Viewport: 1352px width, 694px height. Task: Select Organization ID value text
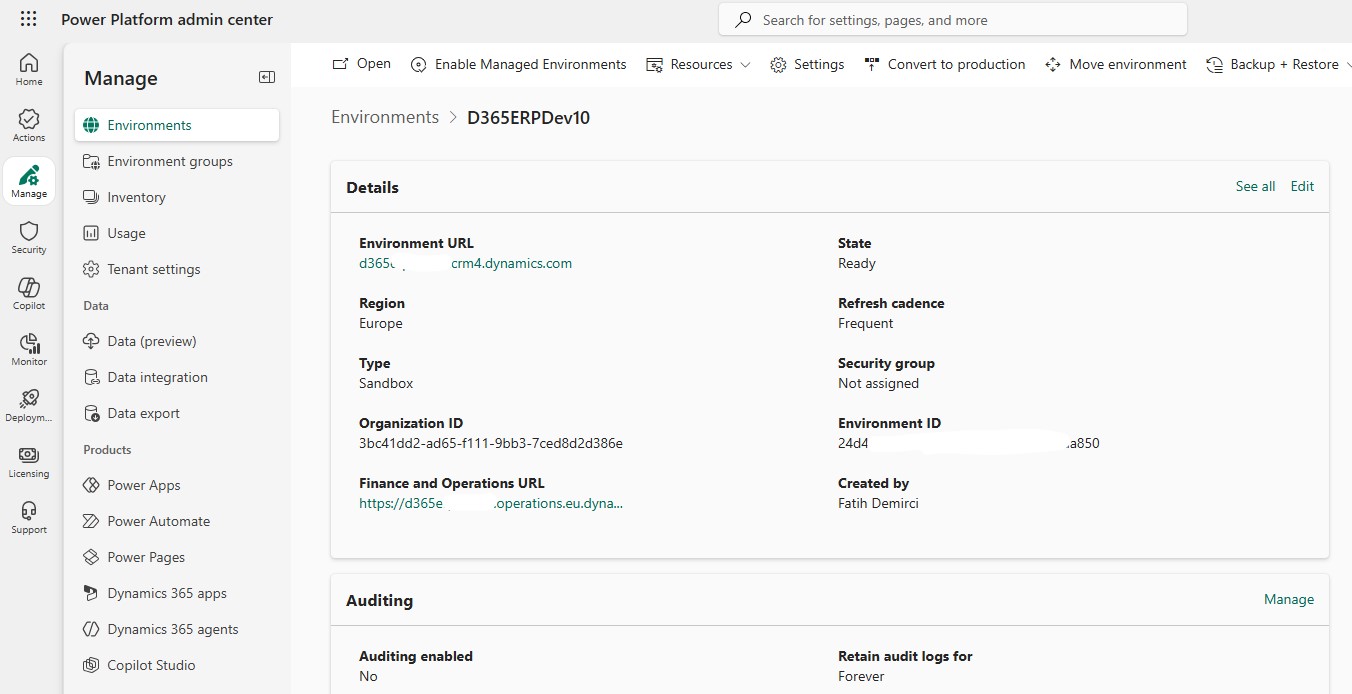point(491,443)
